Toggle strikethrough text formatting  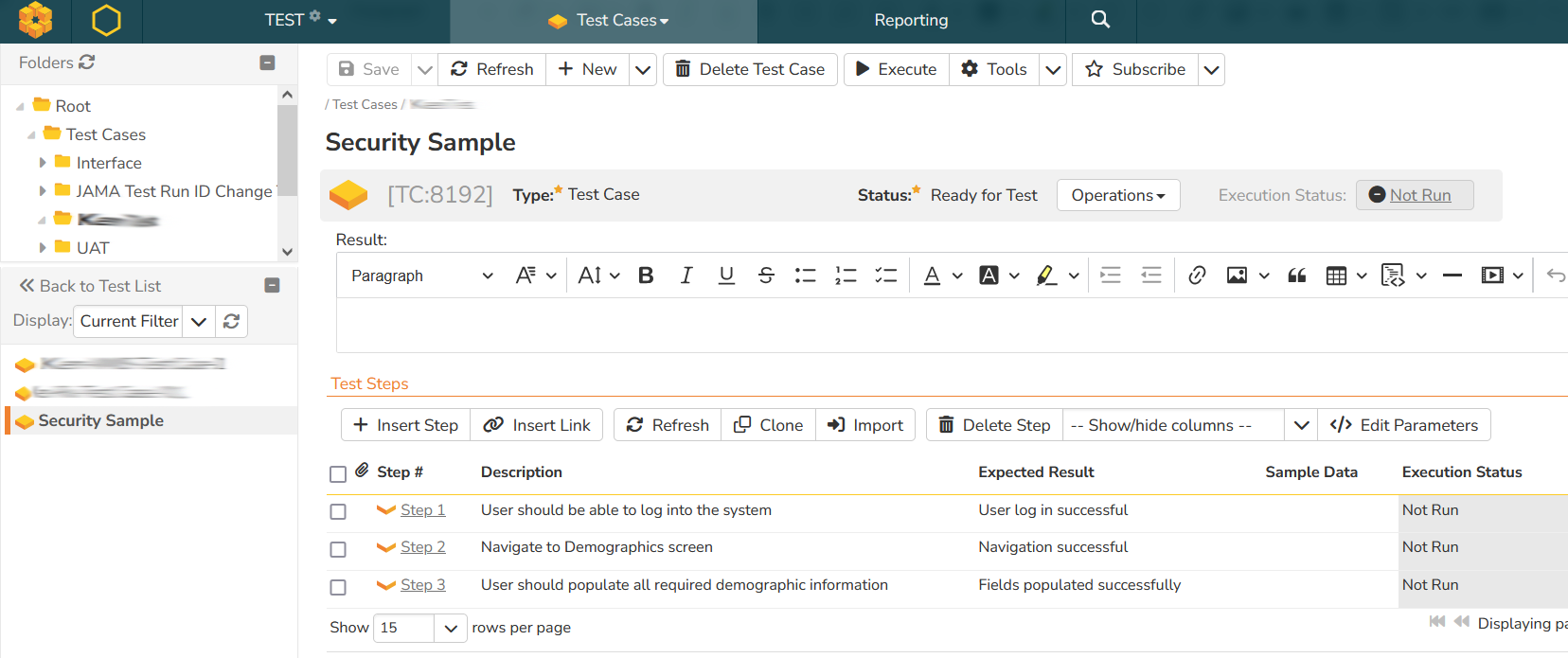[766, 276]
